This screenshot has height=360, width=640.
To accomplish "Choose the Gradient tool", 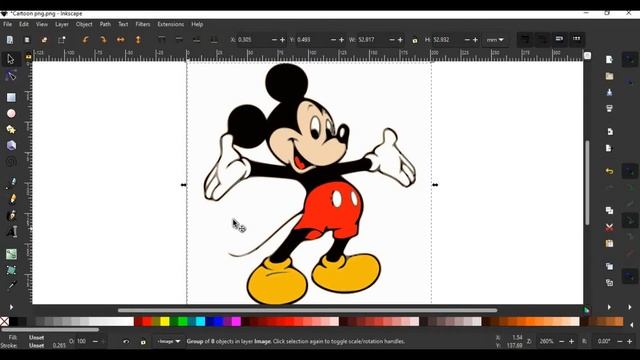I will coord(11,254).
